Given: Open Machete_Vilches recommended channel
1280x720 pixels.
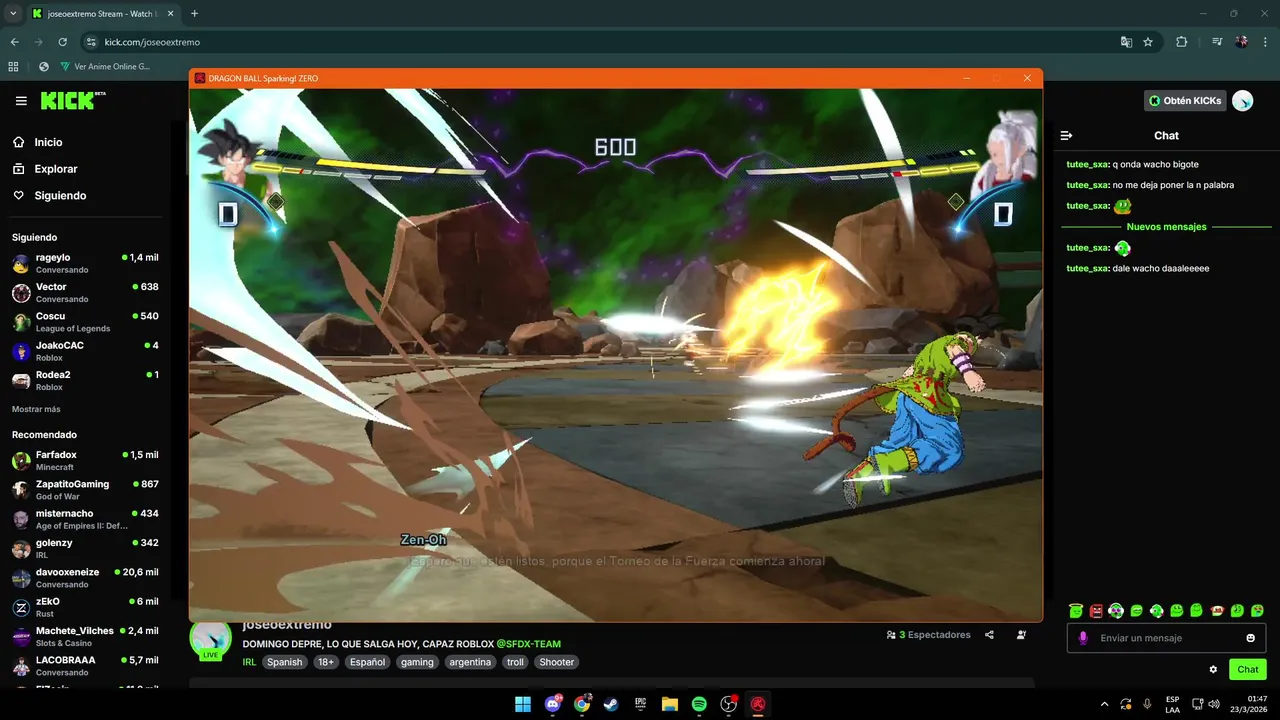Looking at the screenshot, I should point(85,636).
